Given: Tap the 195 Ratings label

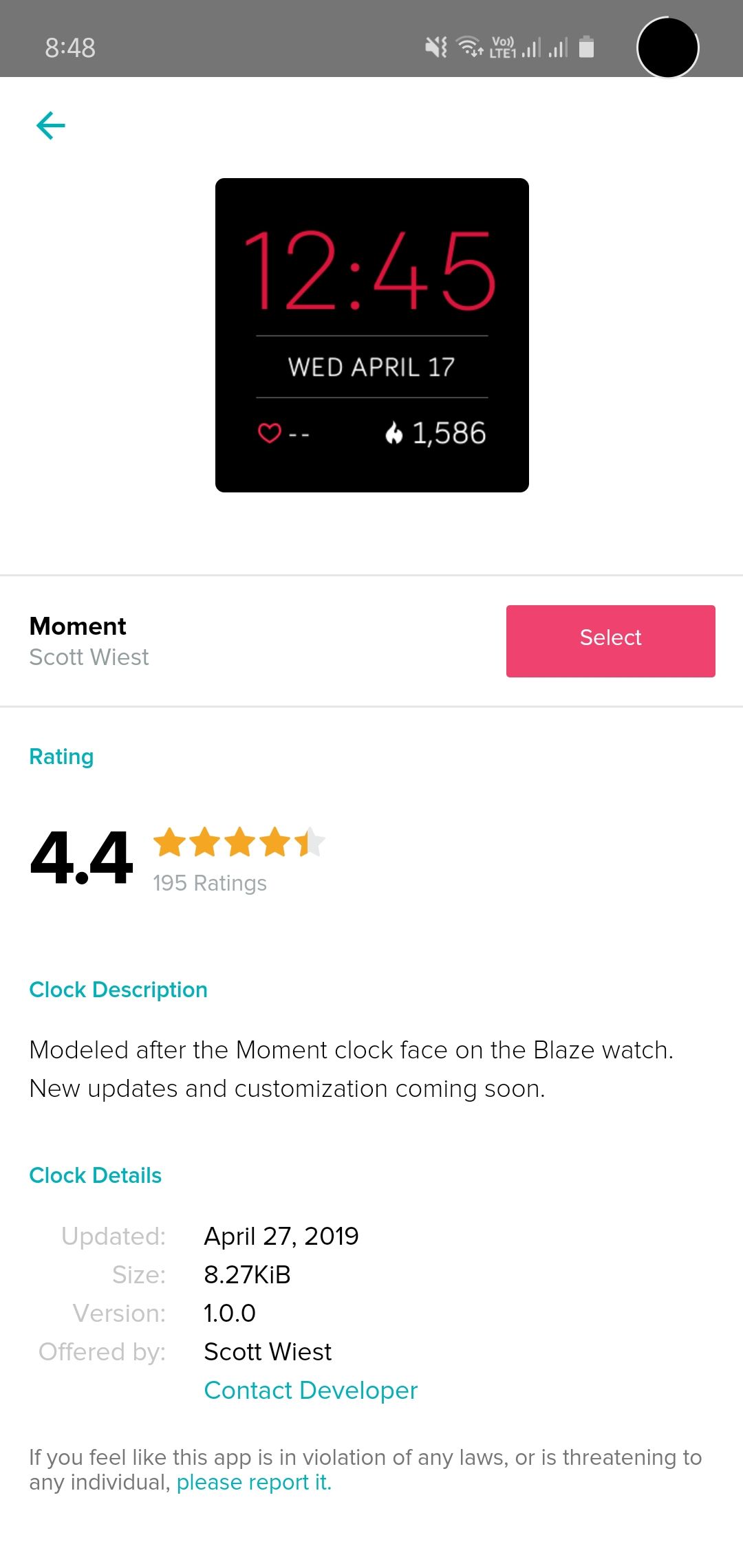Looking at the screenshot, I should pyautogui.click(x=209, y=883).
